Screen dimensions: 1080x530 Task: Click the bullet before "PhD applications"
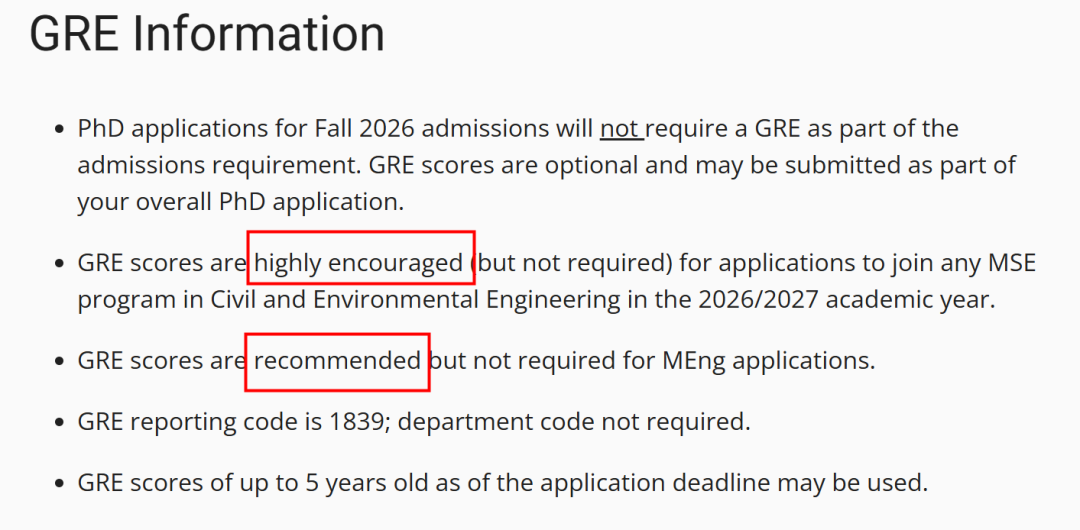tap(57, 130)
